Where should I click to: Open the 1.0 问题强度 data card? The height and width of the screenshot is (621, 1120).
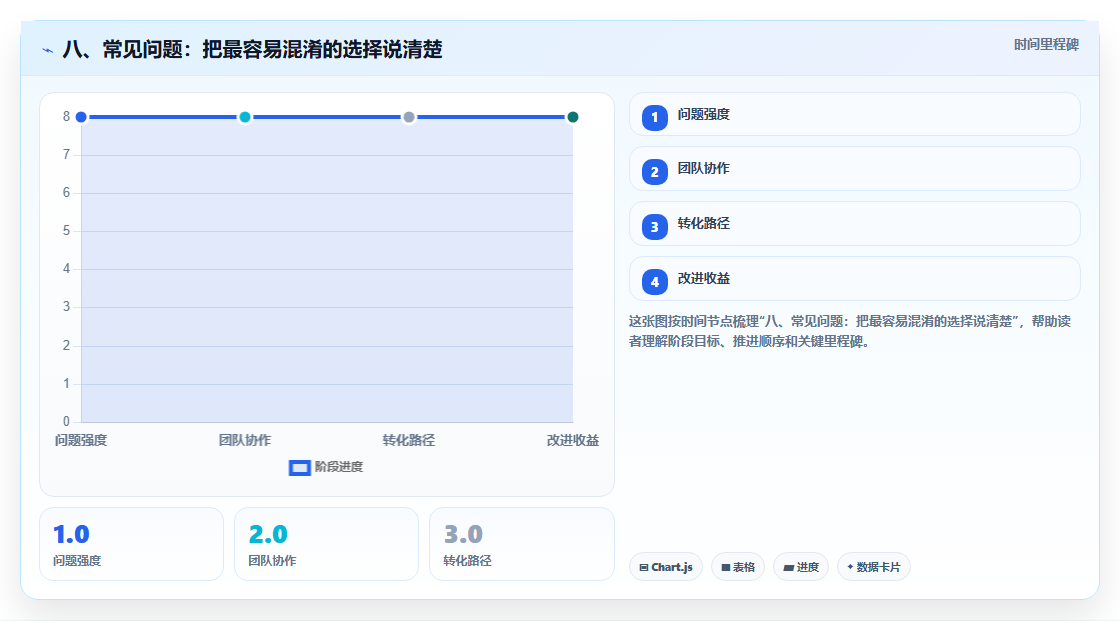click(131, 544)
